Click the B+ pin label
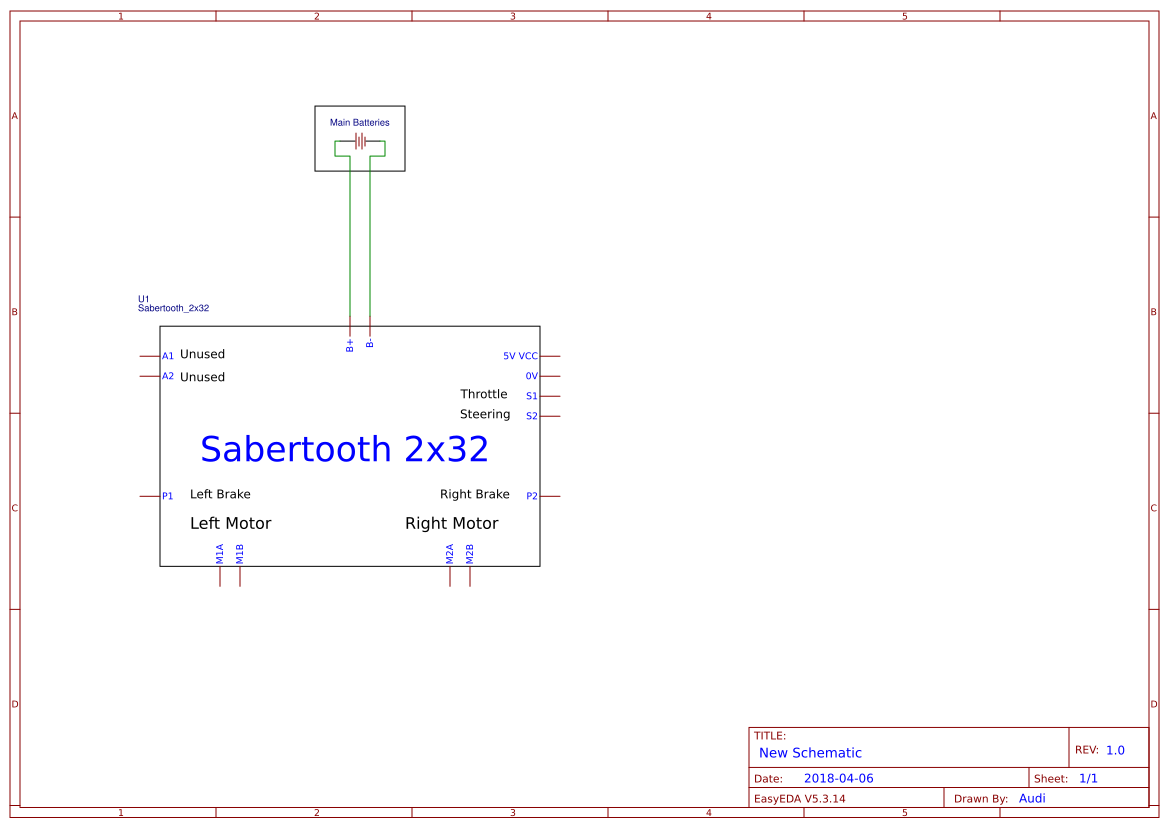The image size is (1169, 828). [x=350, y=345]
